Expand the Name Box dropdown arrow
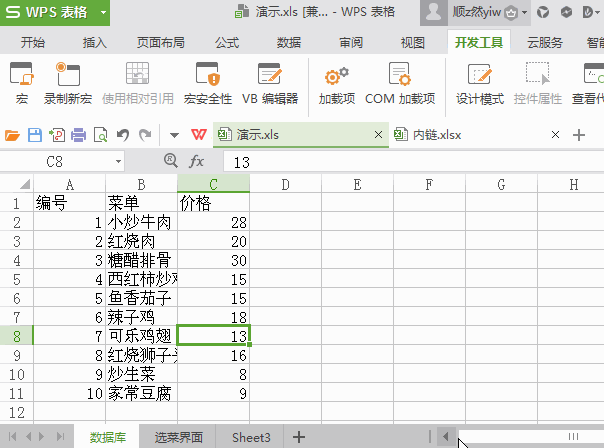 click(x=118, y=161)
